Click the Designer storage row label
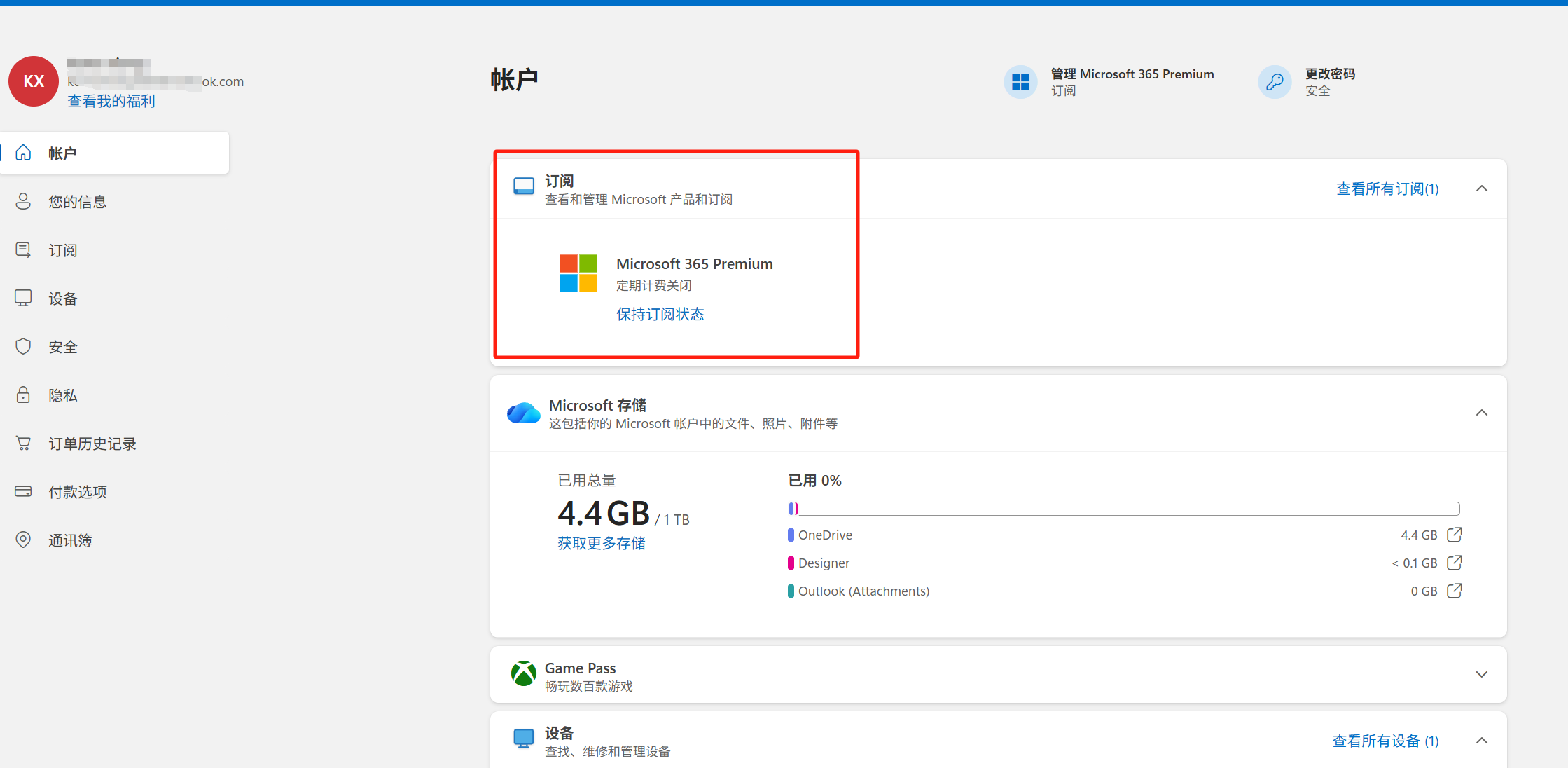 pyautogui.click(x=824, y=563)
